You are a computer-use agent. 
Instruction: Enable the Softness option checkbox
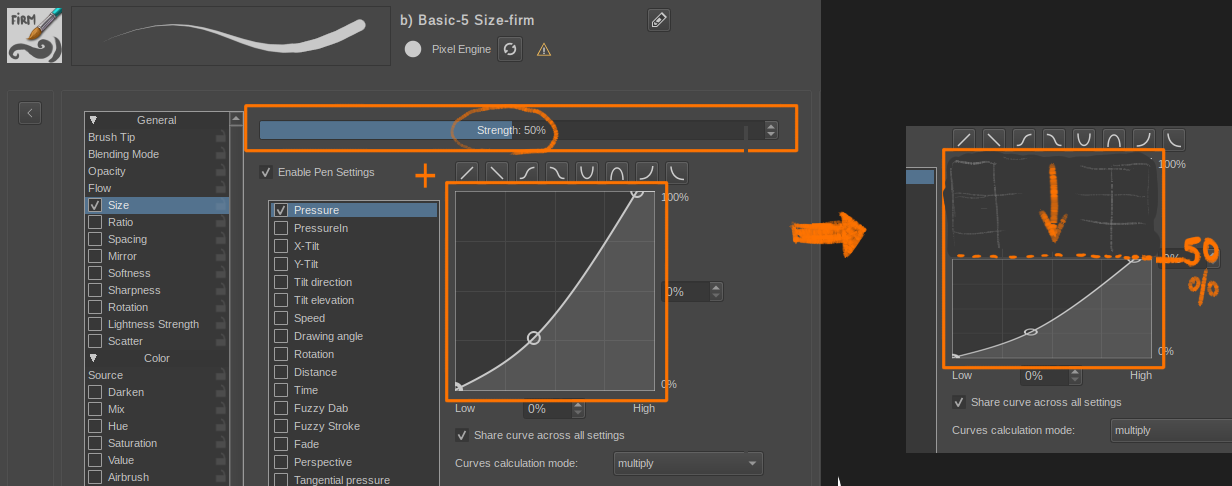coord(95,273)
